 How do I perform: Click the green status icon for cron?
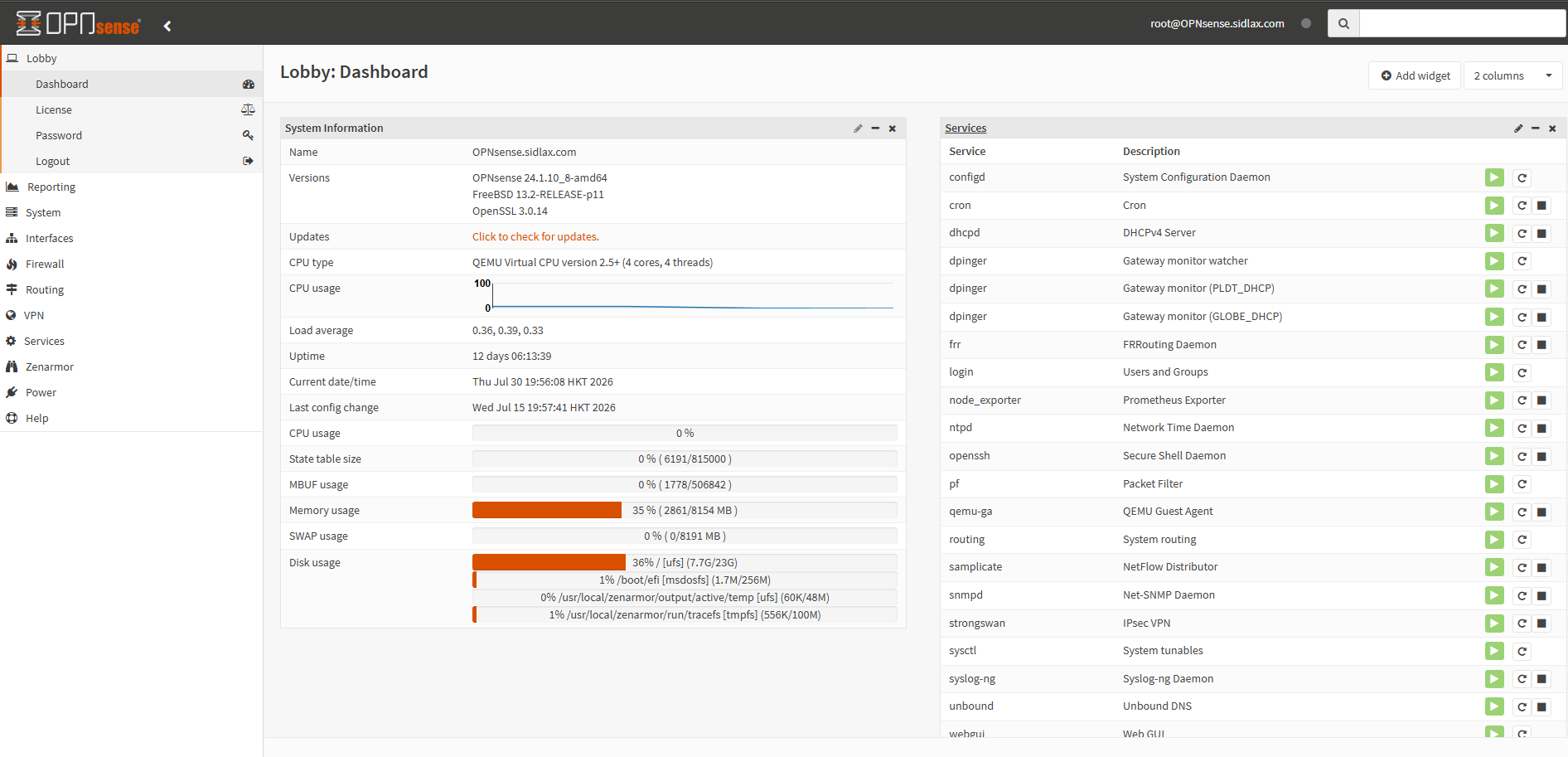click(x=1494, y=206)
